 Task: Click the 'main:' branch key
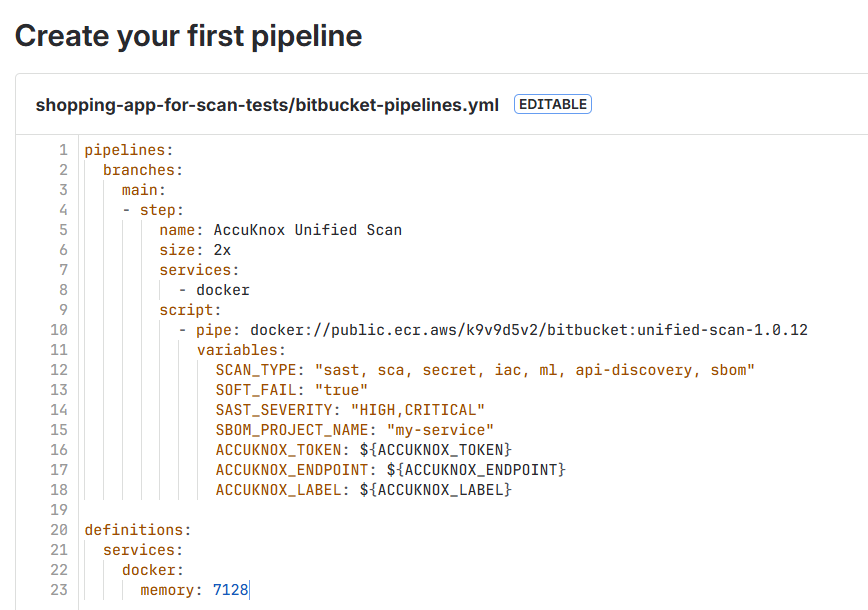click(144, 190)
